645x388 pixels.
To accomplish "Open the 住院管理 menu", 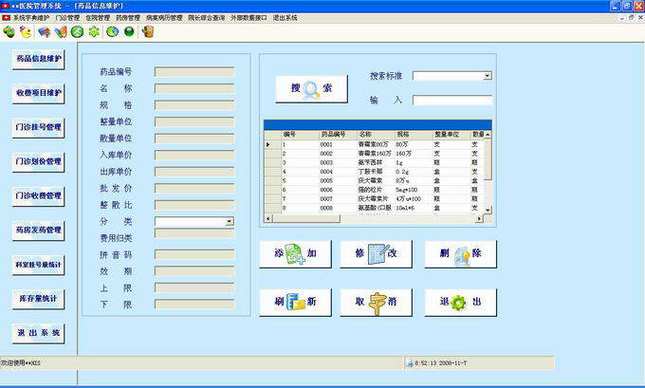I will (98, 18).
